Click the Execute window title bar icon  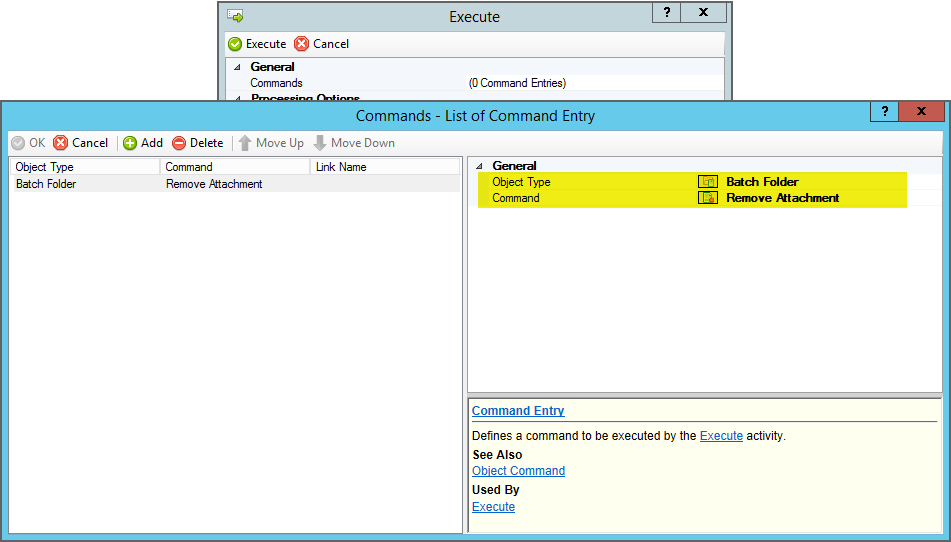point(235,16)
